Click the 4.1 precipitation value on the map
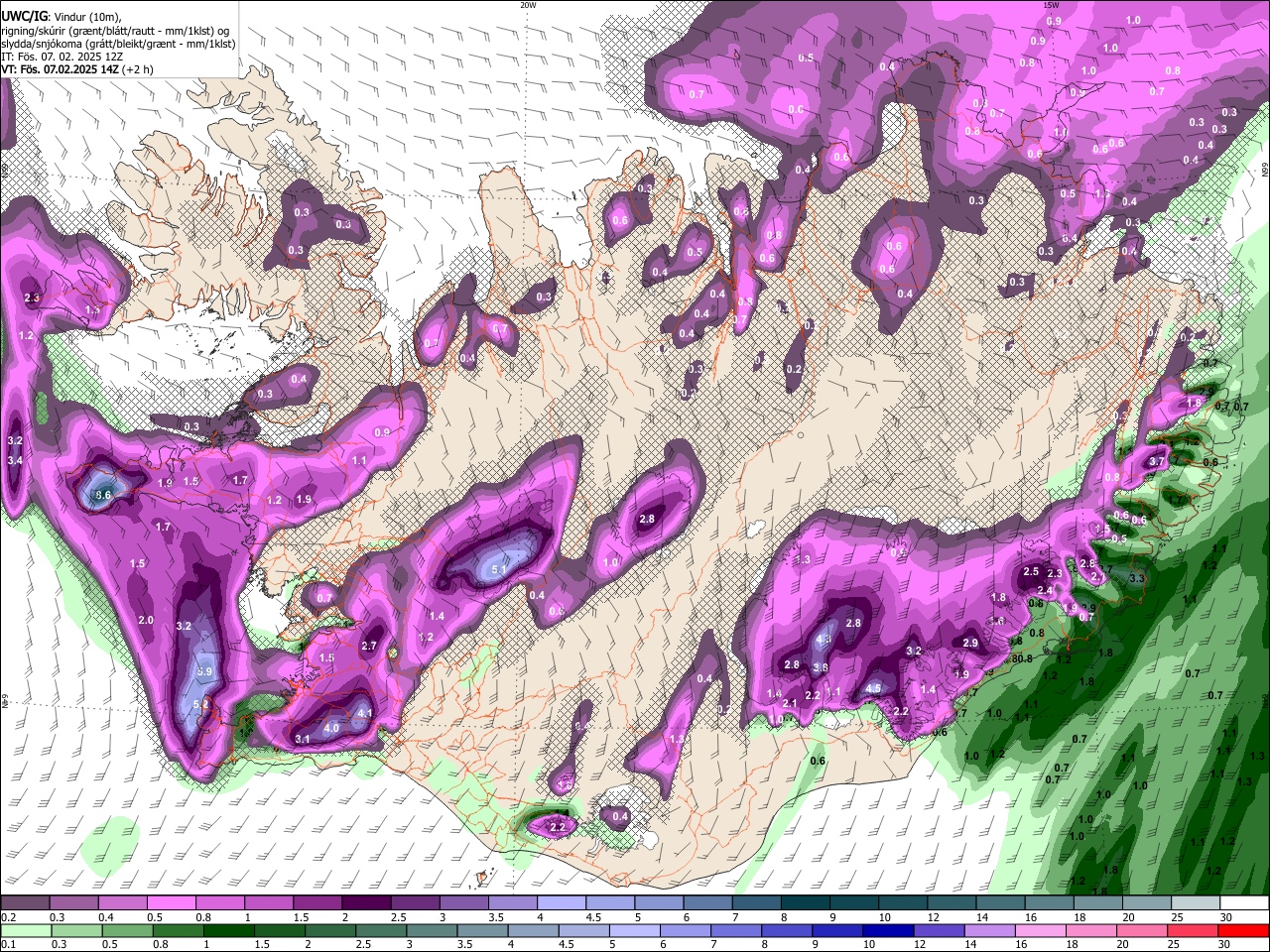 point(364,713)
